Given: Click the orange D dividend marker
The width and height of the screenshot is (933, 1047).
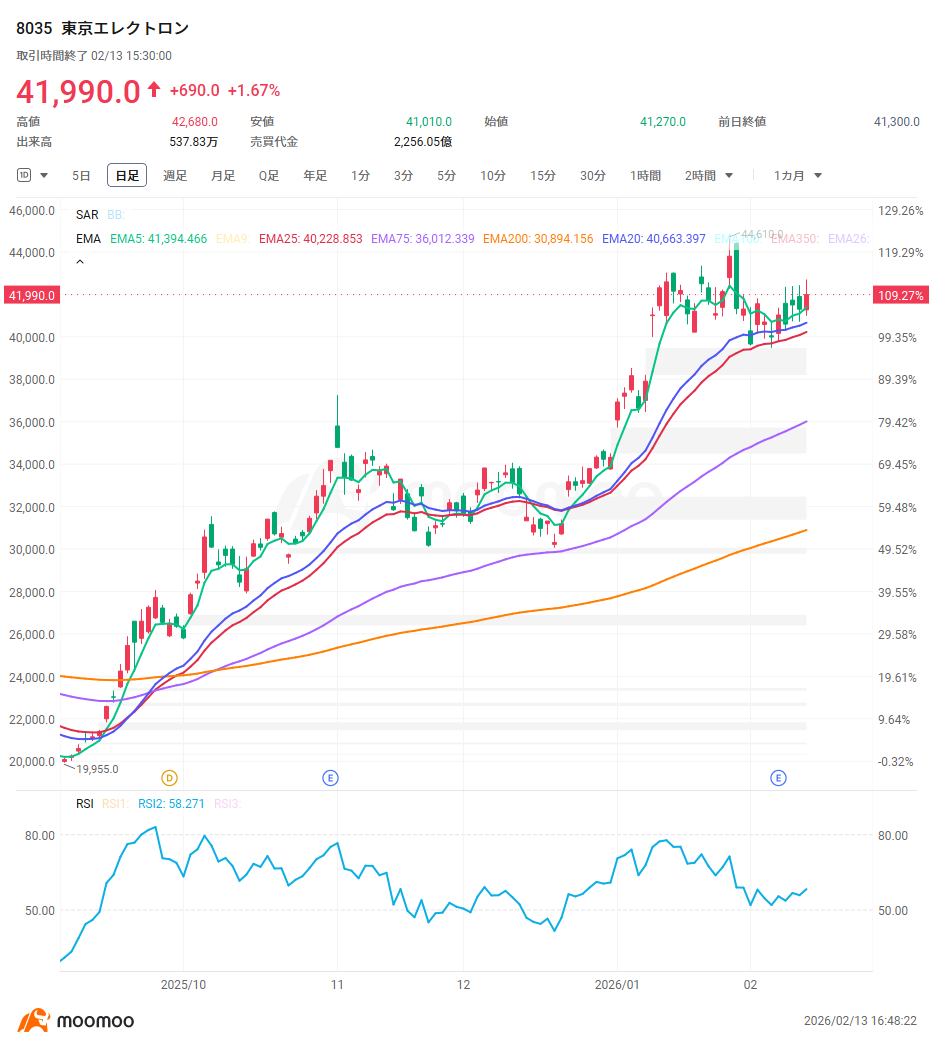Looking at the screenshot, I should (170, 778).
